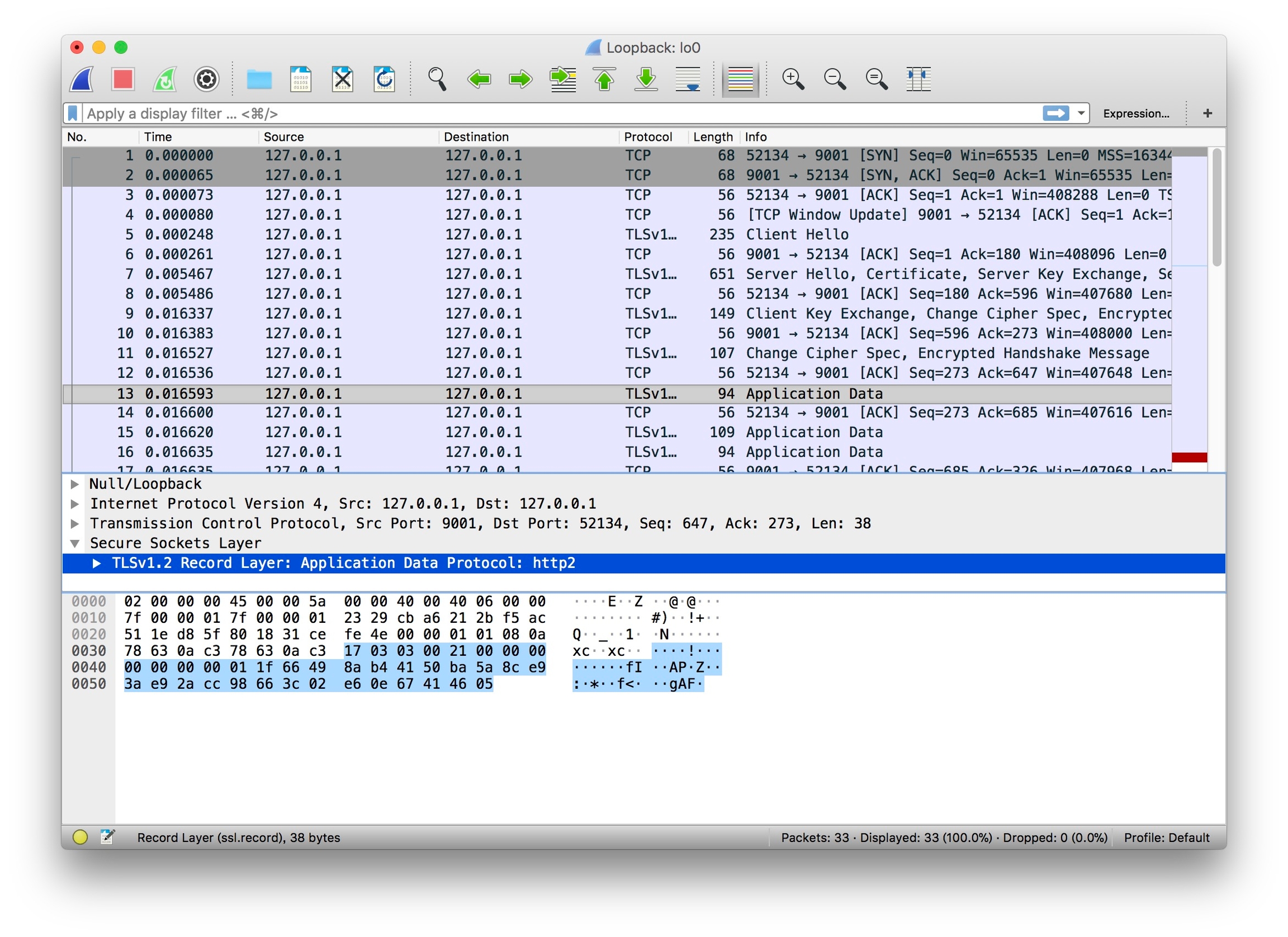Click the plus button to add filter
This screenshot has height=937, width=1288.
coord(1207,113)
